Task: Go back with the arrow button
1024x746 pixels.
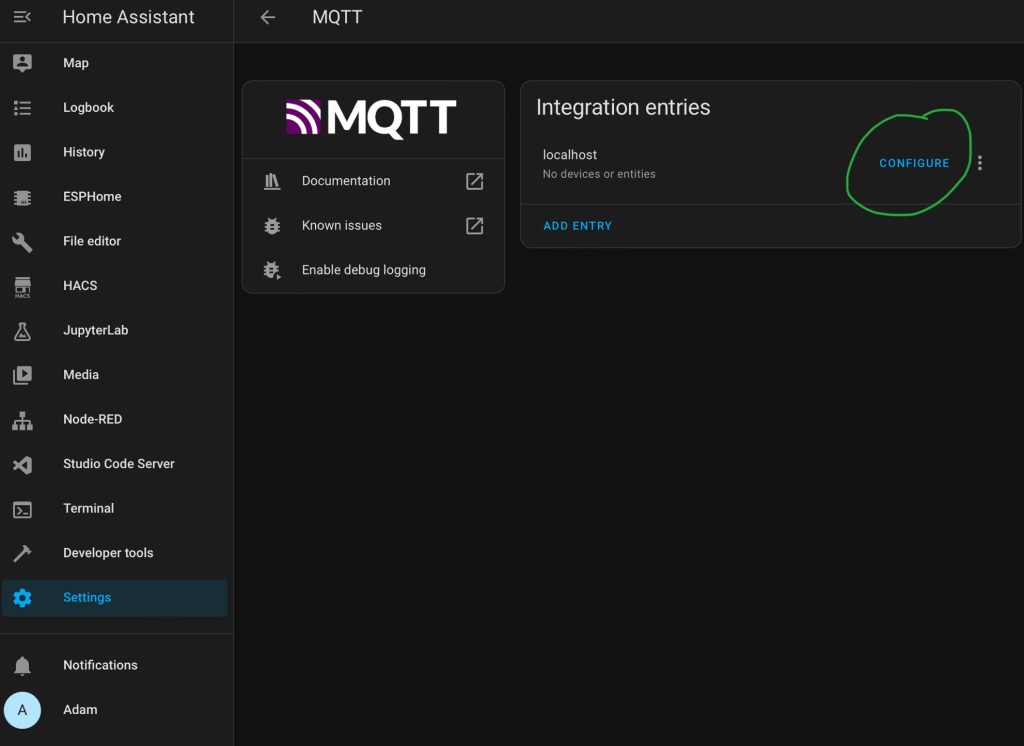Action: point(267,16)
